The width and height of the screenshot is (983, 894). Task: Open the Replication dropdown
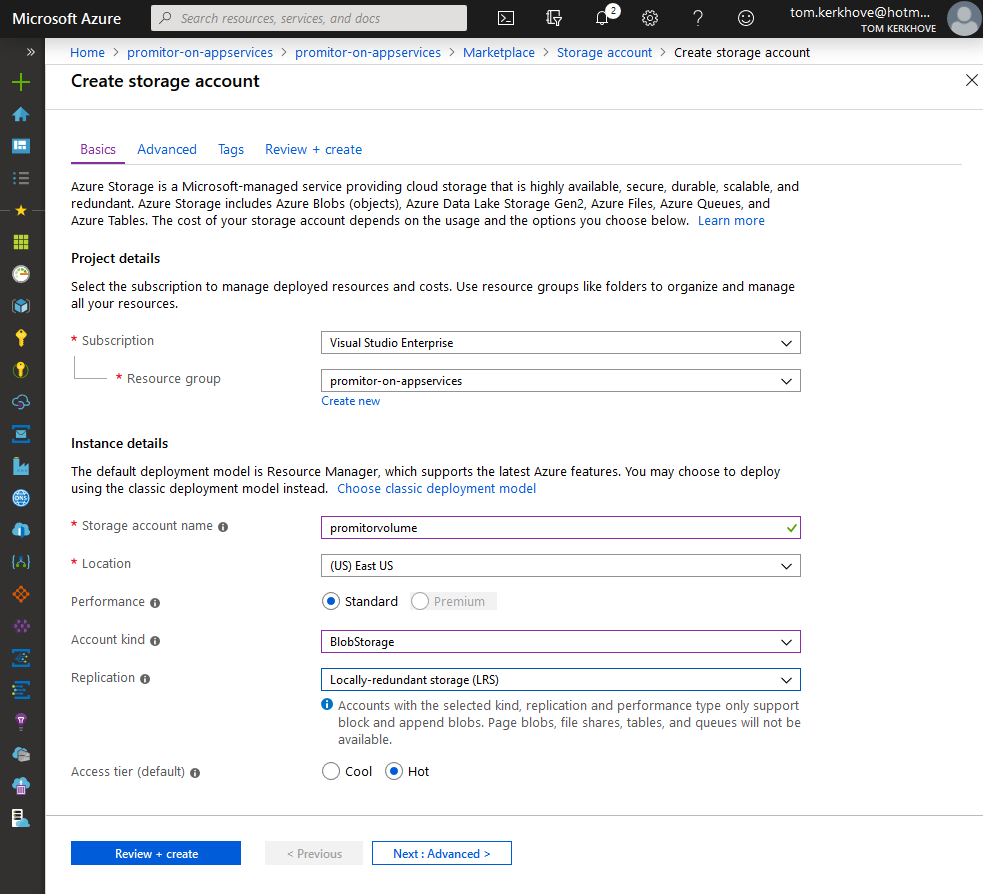[x=560, y=680]
